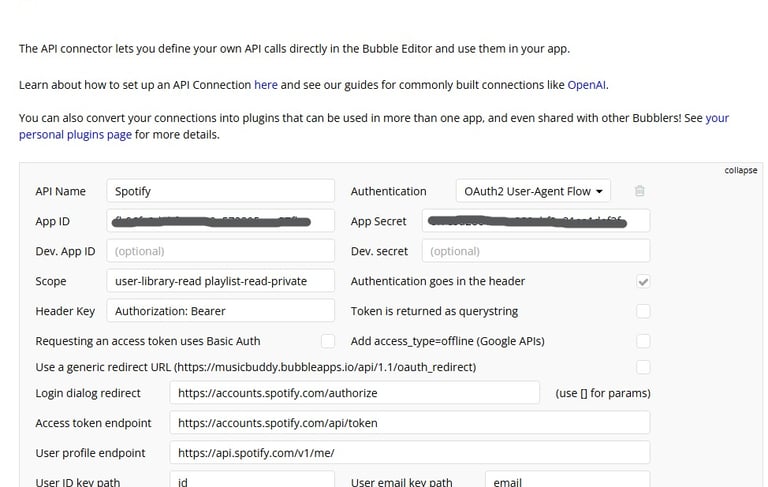This screenshot has height=487, width=768.
Task: Edit the Access token endpoint field
Action: [x=410, y=423]
